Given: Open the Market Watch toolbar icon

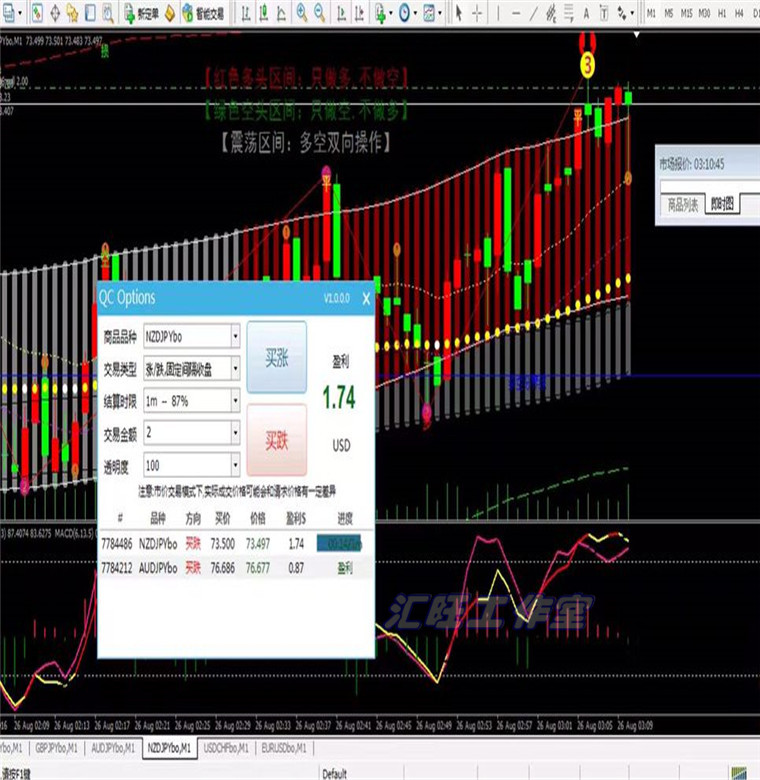Looking at the screenshot, I should (x=37, y=13).
